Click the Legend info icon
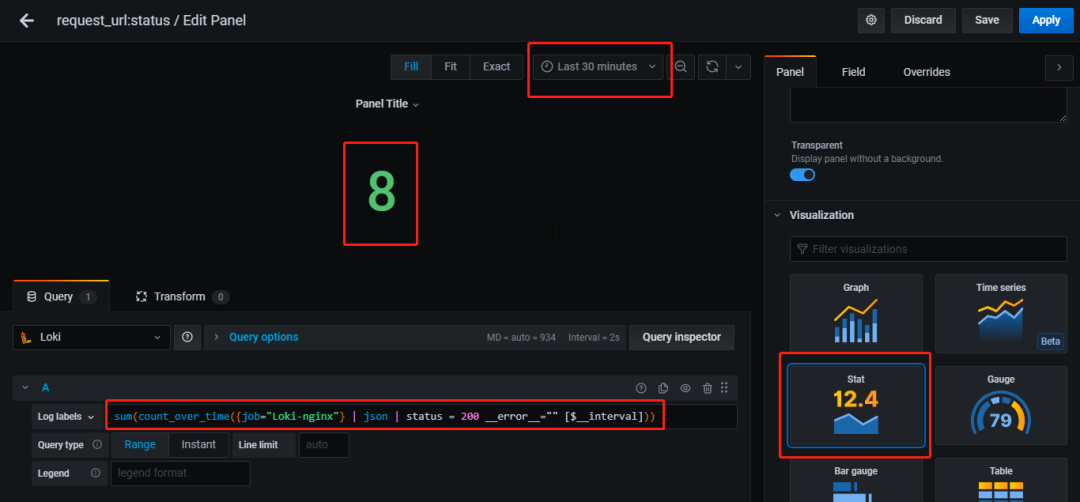 click(x=96, y=474)
